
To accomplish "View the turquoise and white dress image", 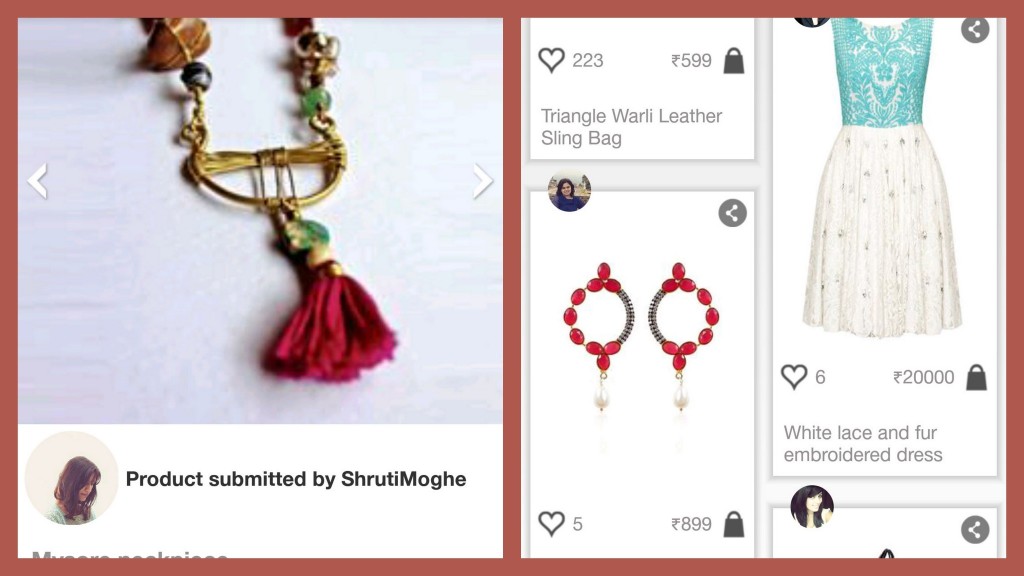I will pos(882,178).
